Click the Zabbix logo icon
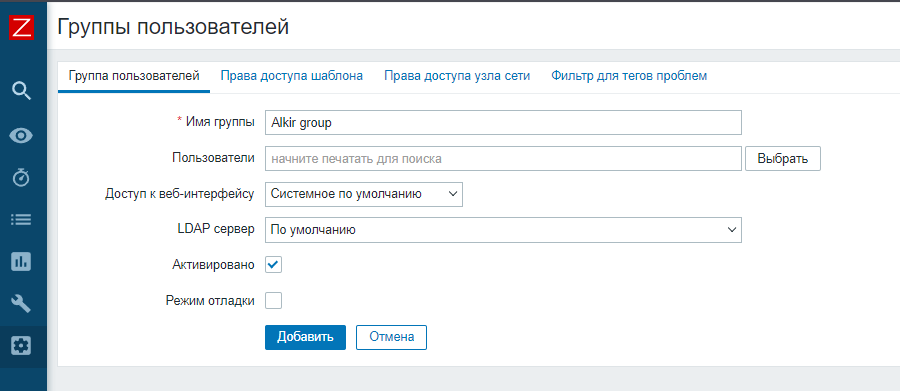The height and width of the screenshot is (391, 900). 21,27
